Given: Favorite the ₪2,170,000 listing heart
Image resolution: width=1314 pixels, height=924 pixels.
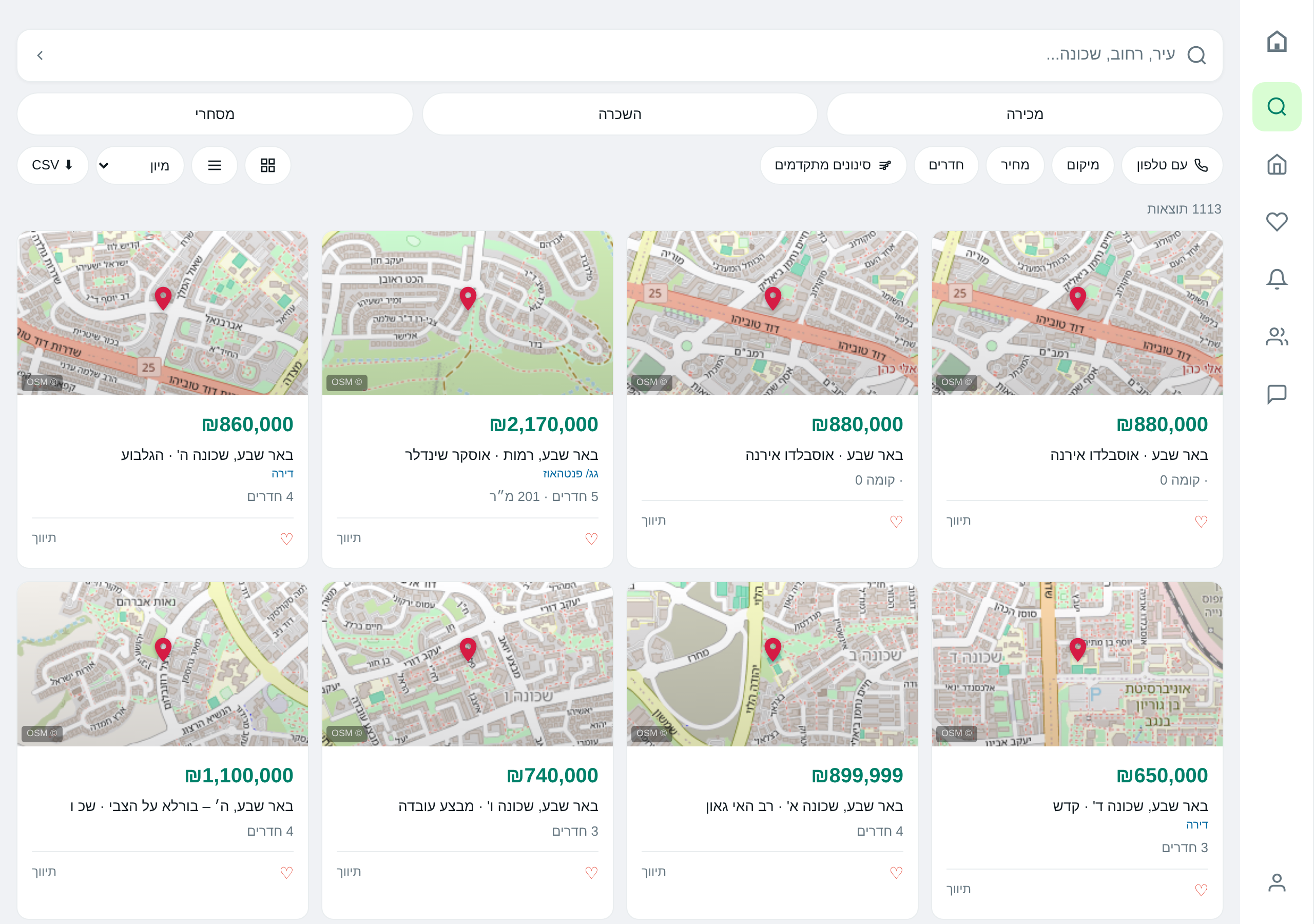Looking at the screenshot, I should click(x=591, y=538).
